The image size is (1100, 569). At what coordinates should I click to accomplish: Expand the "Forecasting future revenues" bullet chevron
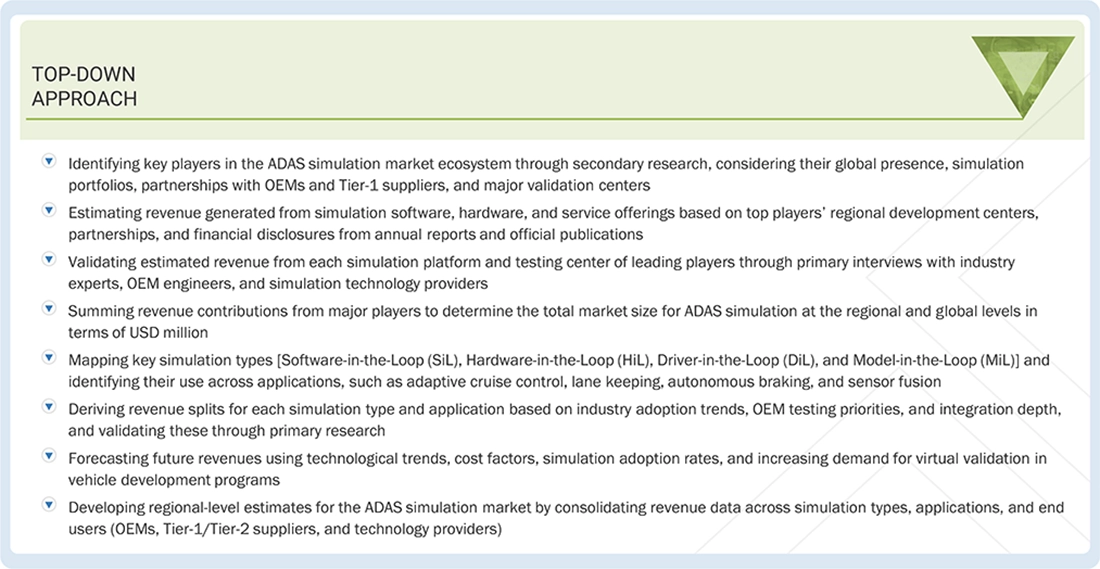48,456
